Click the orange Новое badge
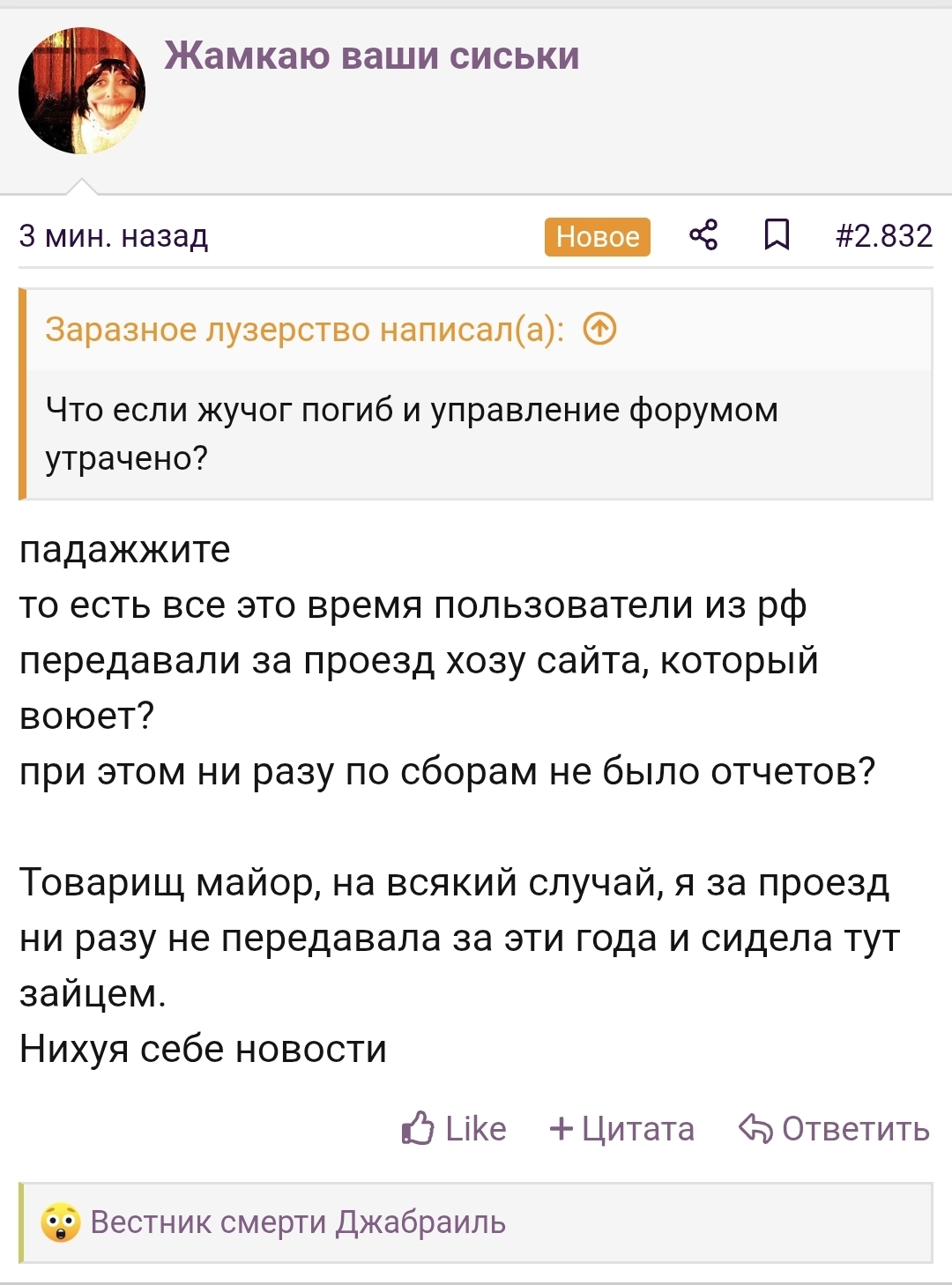The height and width of the screenshot is (1285, 952). coord(598,236)
